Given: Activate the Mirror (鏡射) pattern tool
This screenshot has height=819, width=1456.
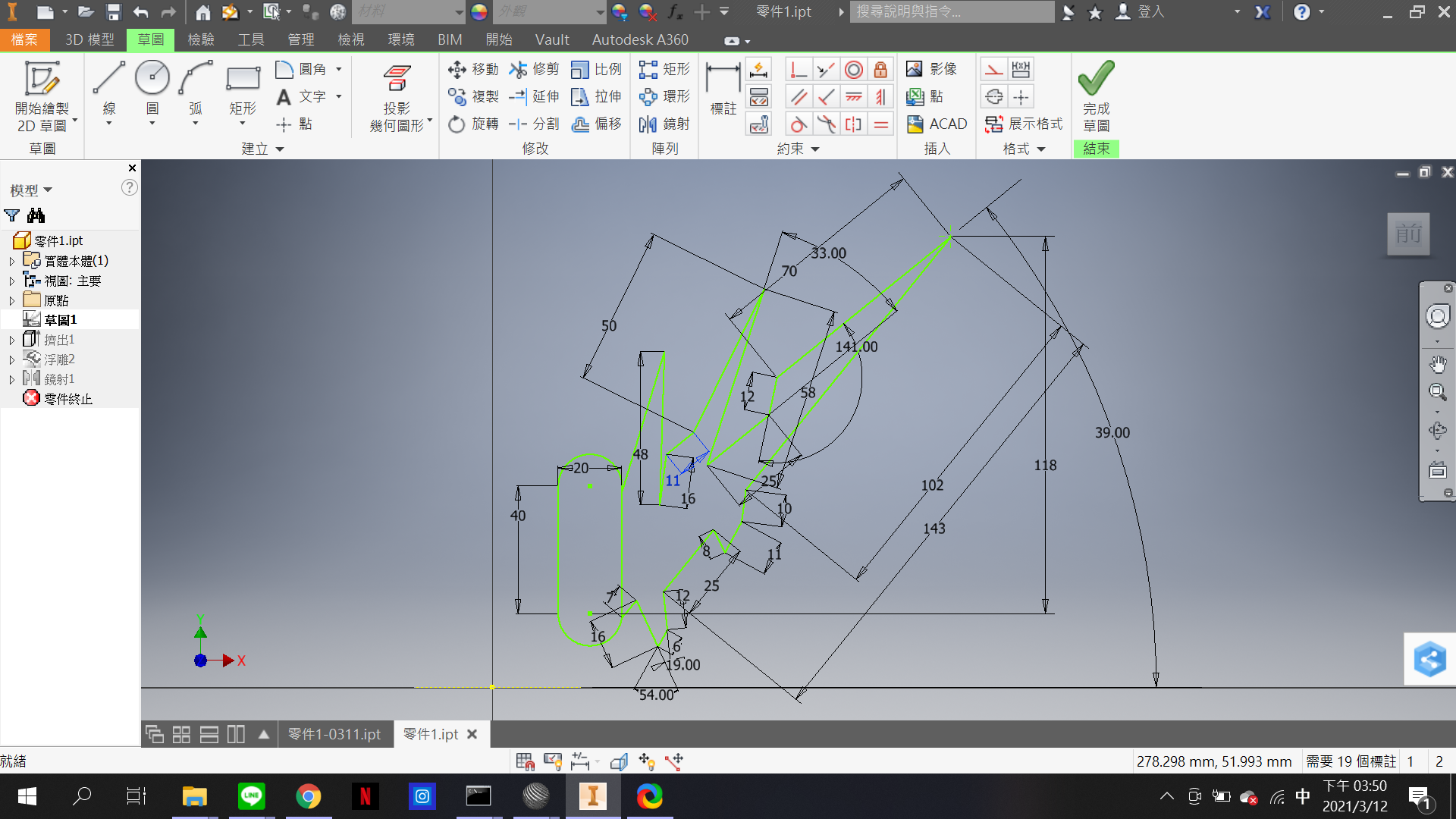Looking at the screenshot, I should (664, 124).
